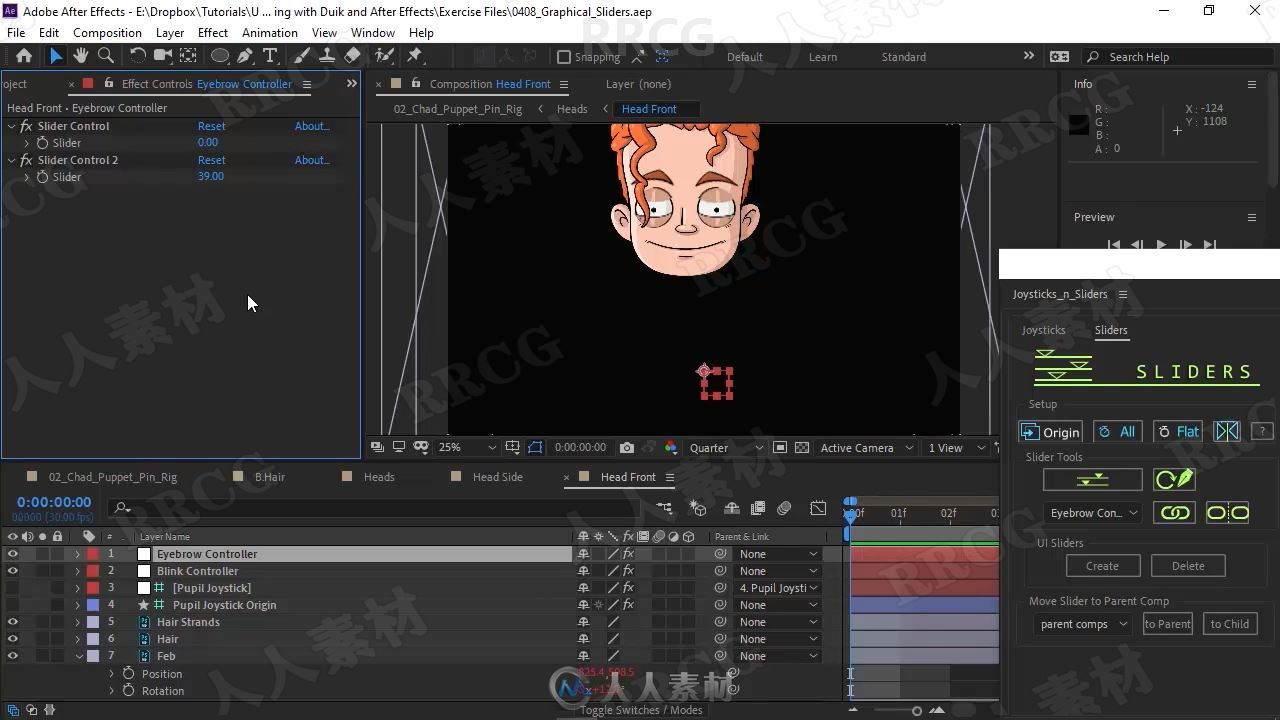1280x720 pixels.
Task: Go to the Home screen icon
Action: (x=24, y=57)
